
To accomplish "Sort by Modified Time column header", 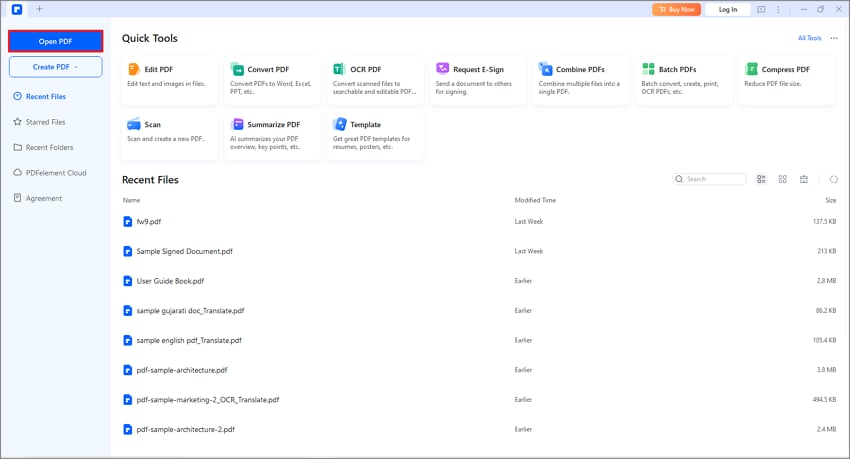I will [x=535, y=200].
